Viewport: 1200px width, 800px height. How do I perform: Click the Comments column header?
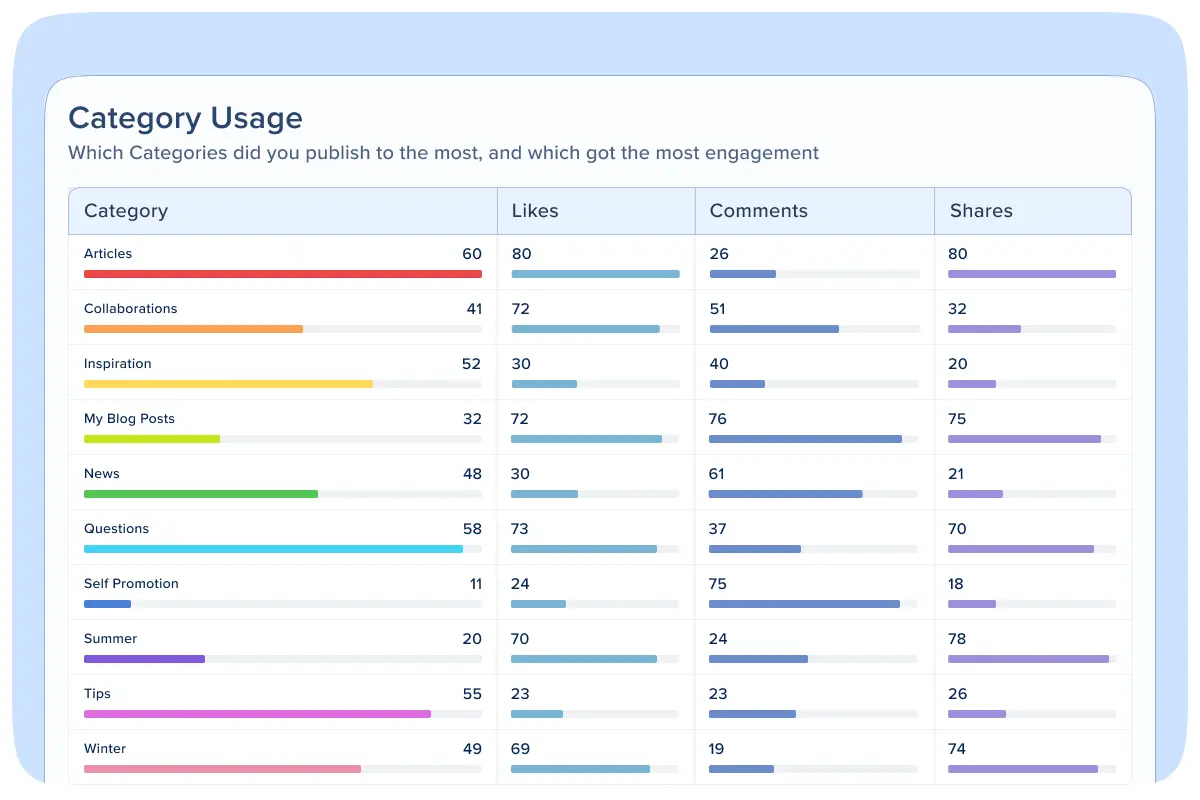[758, 211]
